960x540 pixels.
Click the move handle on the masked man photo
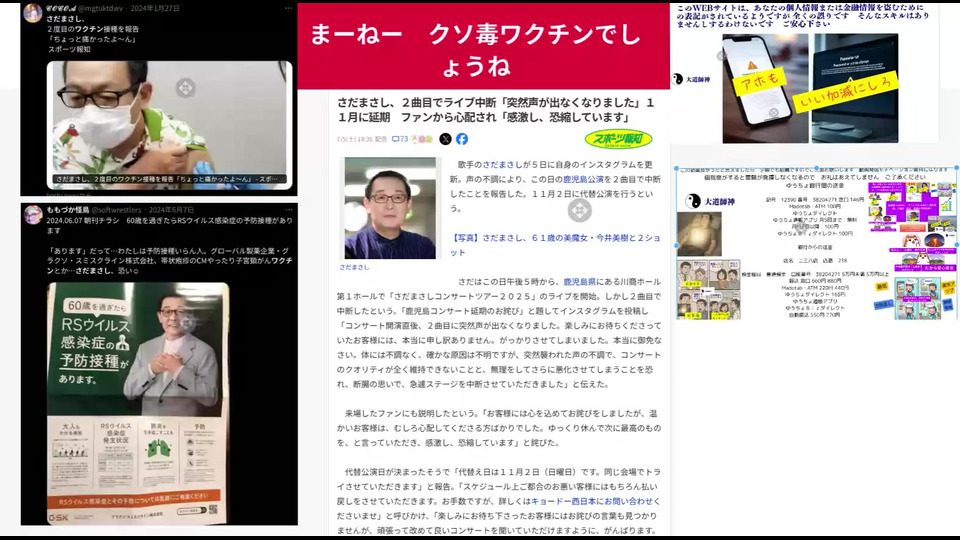[x=185, y=88]
